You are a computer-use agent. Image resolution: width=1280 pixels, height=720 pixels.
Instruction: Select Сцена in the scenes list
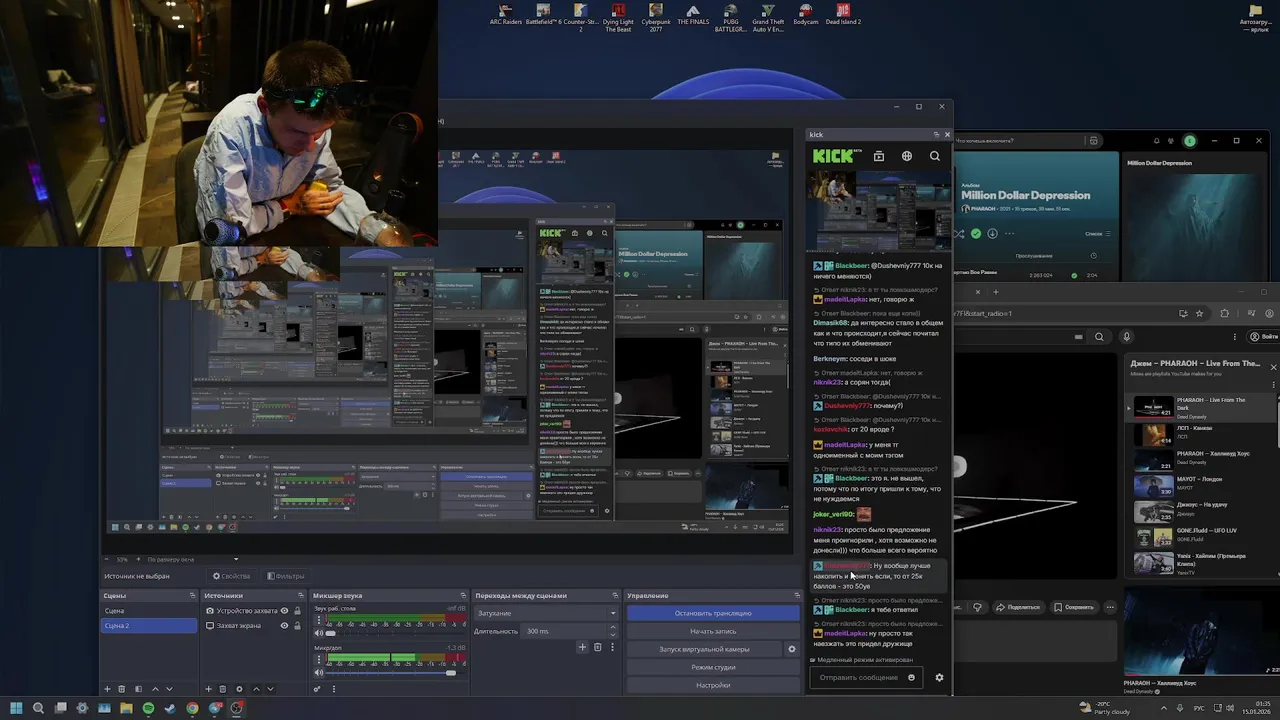coord(150,611)
